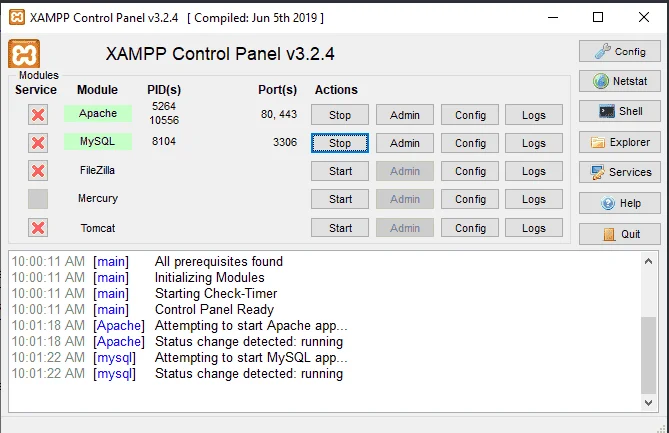
Task: Open Apache Admin
Action: (x=404, y=115)
